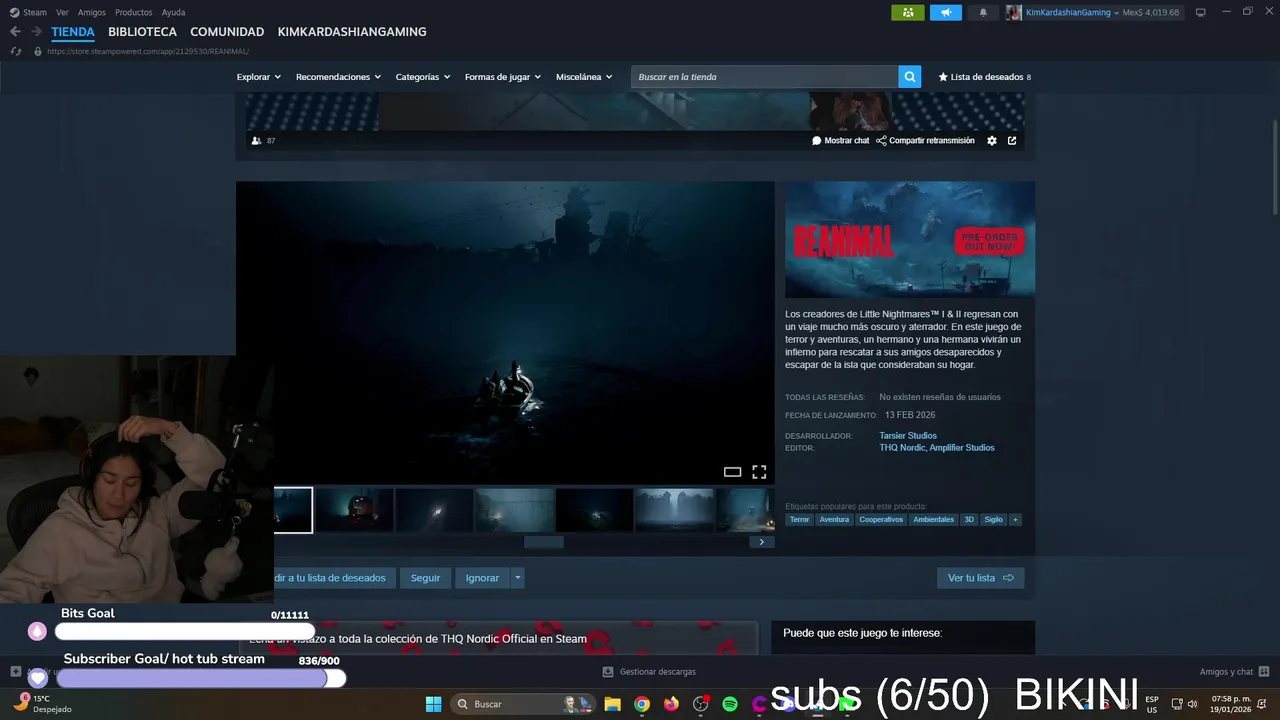
Task: Click the Sigilo tag
Action: click(993, 520)
